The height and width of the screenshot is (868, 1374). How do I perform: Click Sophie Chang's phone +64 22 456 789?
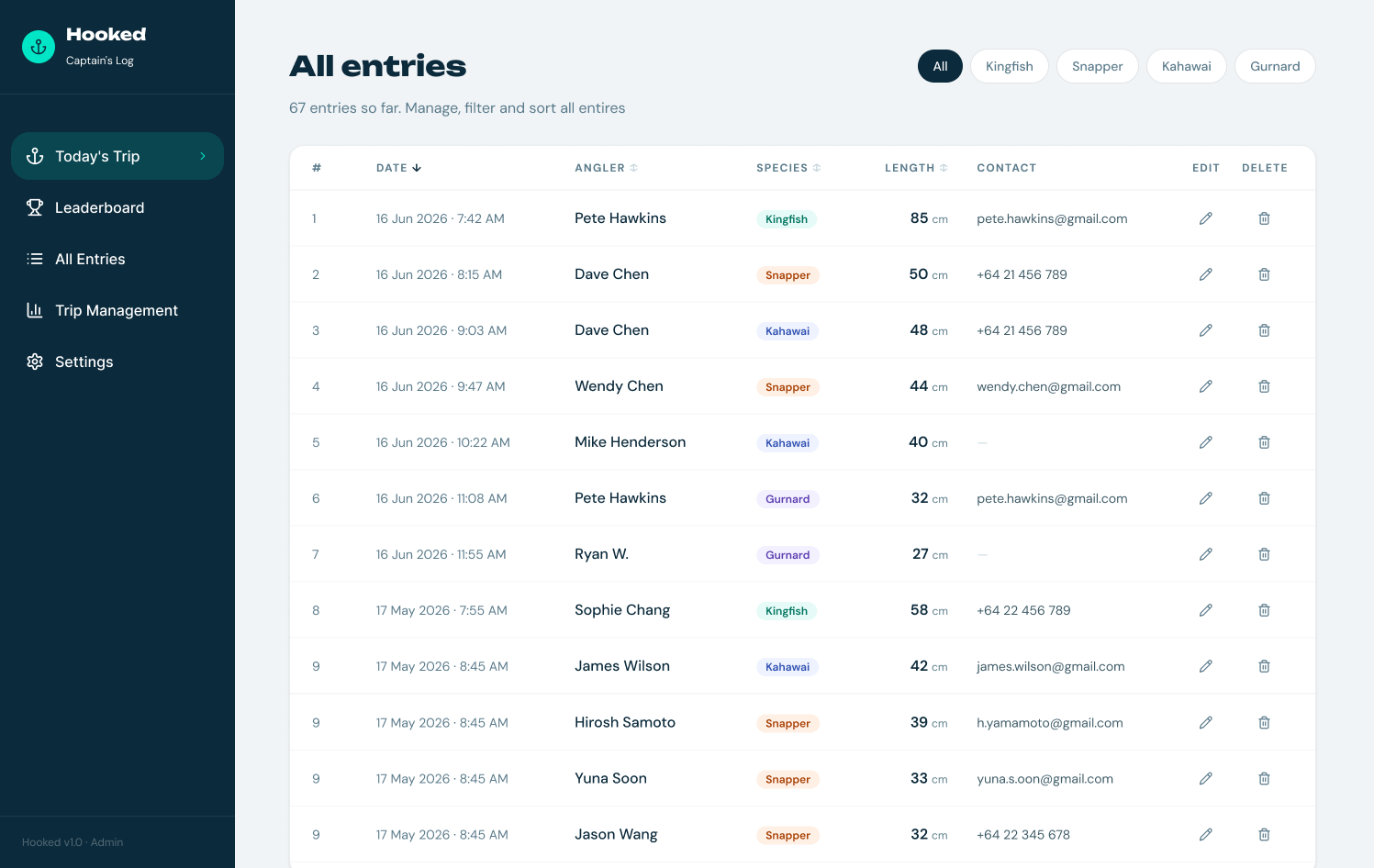coord(1023,610)
